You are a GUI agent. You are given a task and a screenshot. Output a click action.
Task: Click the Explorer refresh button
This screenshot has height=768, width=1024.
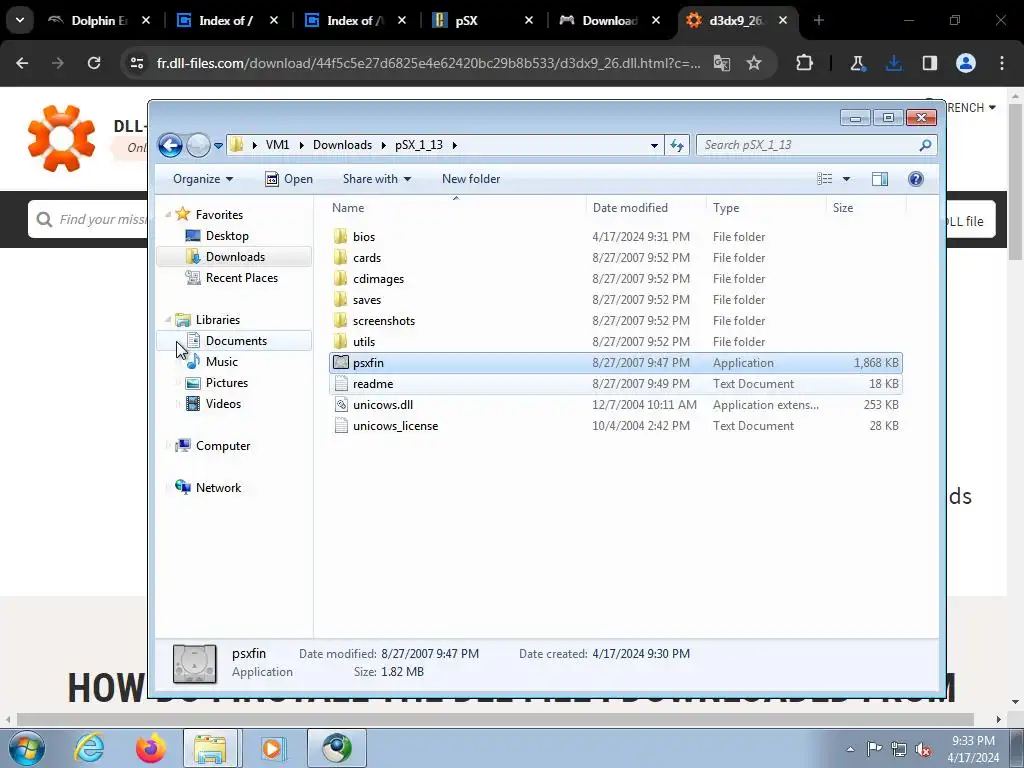pos(677,145)
